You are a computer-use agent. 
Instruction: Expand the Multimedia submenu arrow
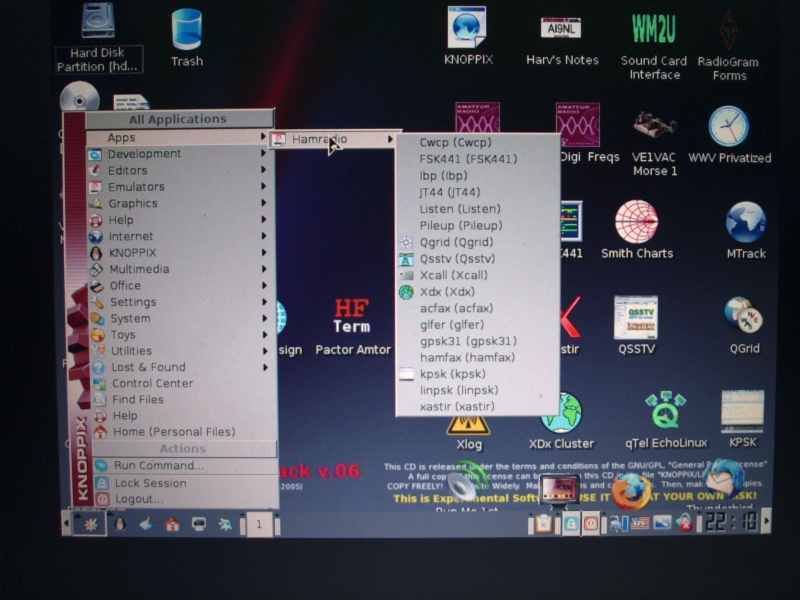(x=264, y=268)
